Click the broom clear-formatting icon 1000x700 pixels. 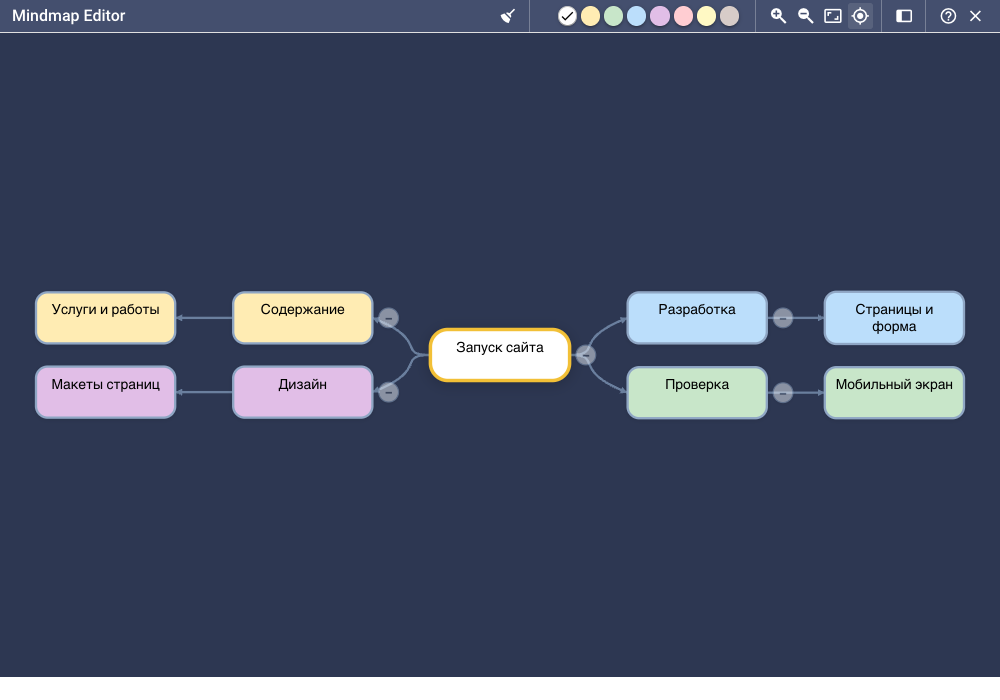click(508, 16)
